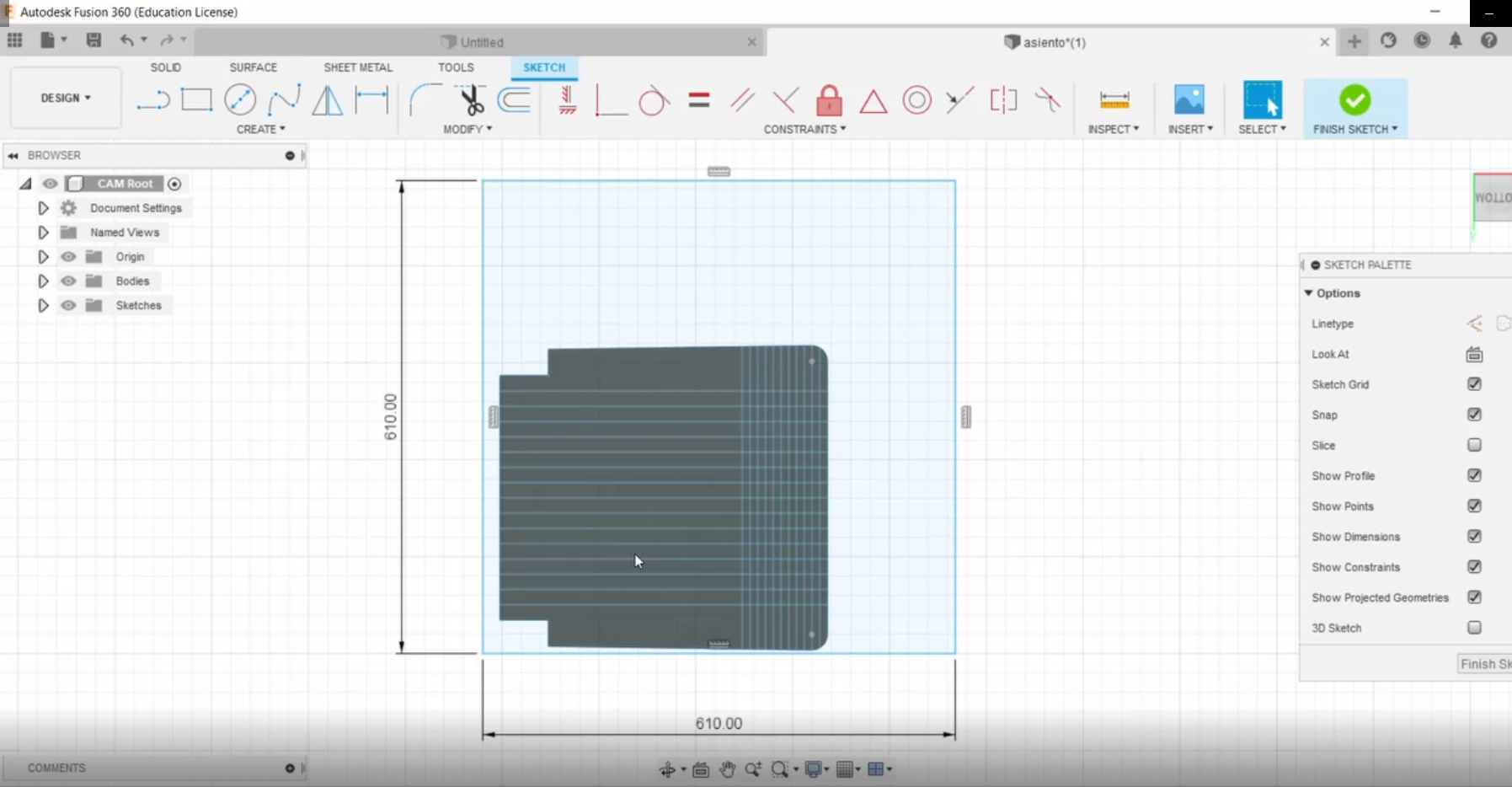Expand the Sketches tree node
The image size is (1512, 787).
[x=43, y=305]
